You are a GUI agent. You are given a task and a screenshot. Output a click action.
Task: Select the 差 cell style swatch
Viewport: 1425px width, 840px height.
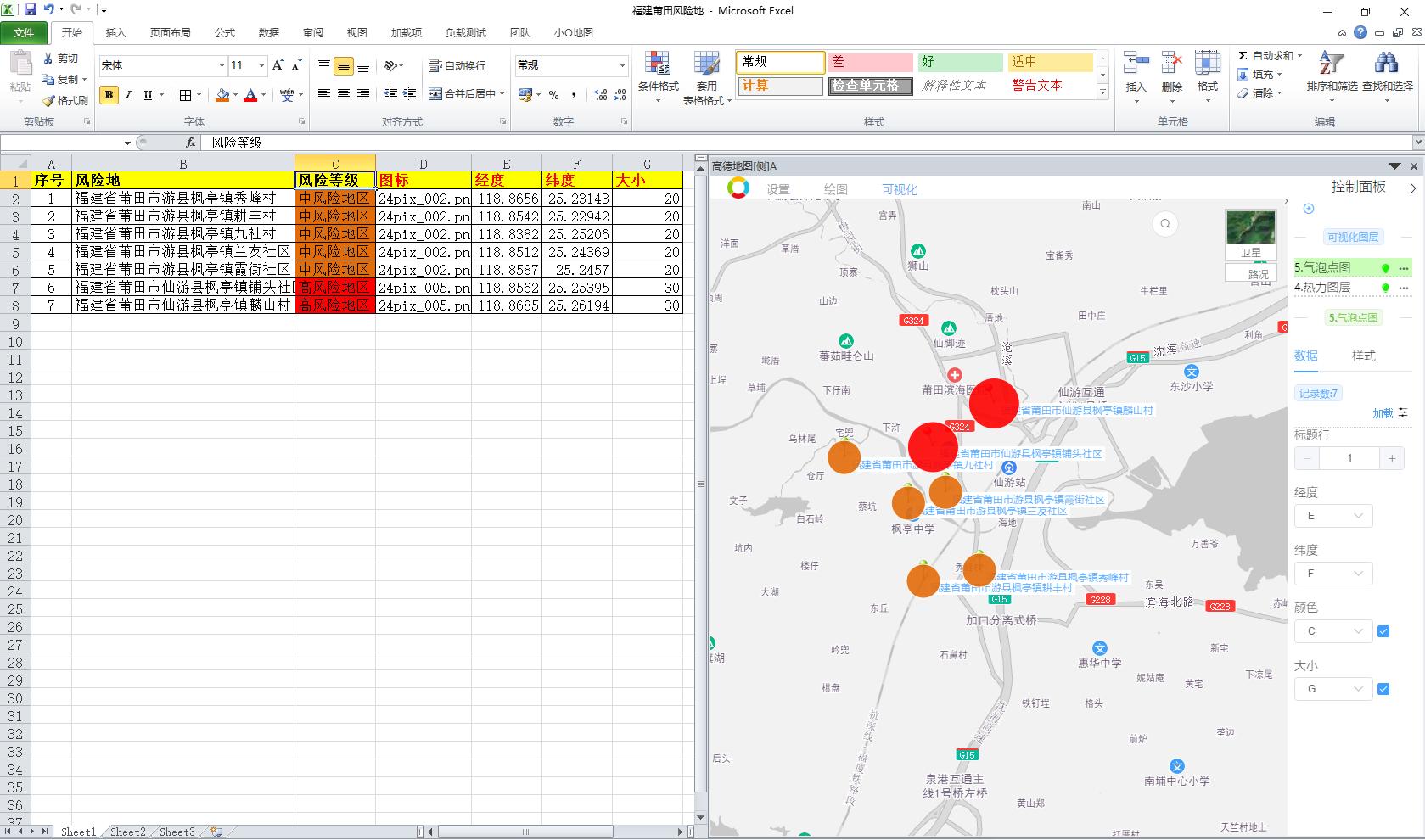(x=870, y=62)
